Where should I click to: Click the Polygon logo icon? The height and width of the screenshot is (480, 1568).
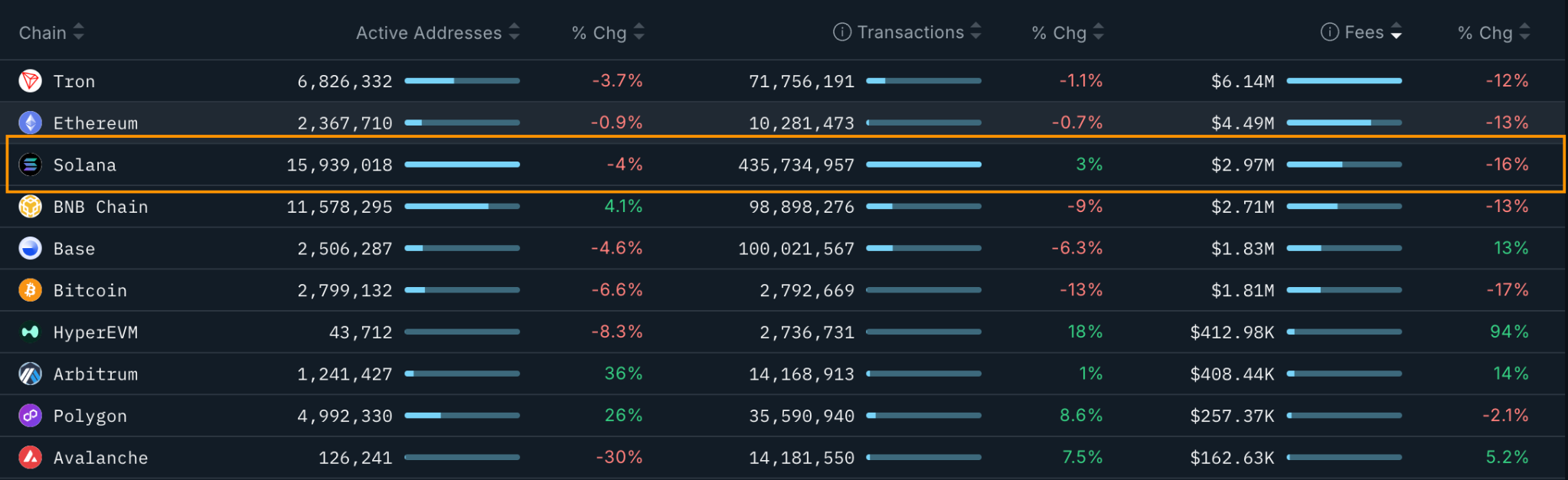[30, 416]
